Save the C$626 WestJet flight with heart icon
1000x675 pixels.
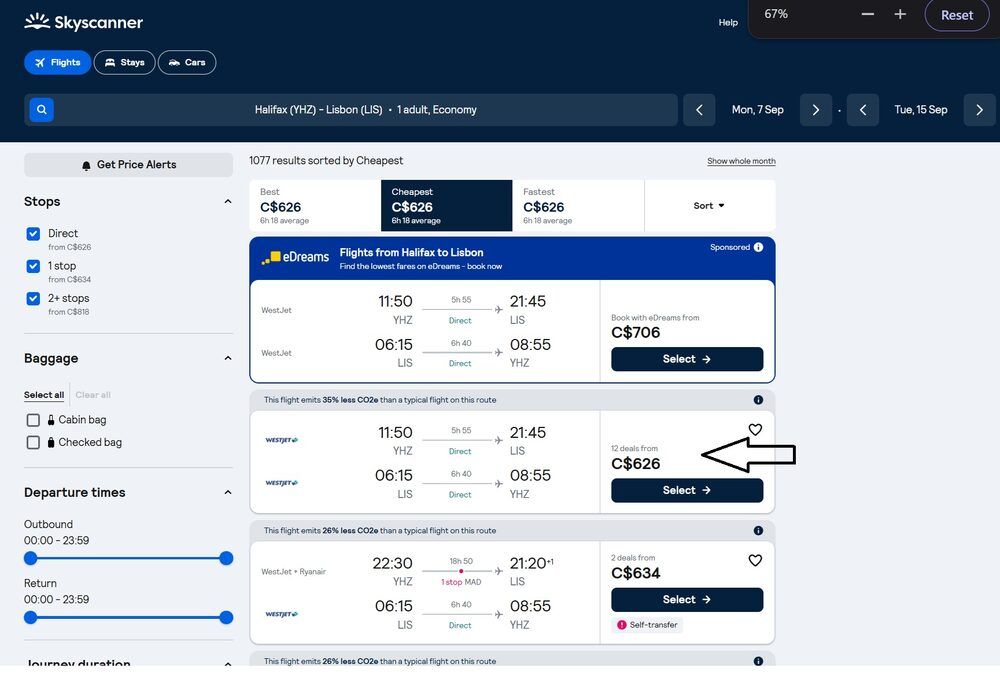click(x=755, y=429)
